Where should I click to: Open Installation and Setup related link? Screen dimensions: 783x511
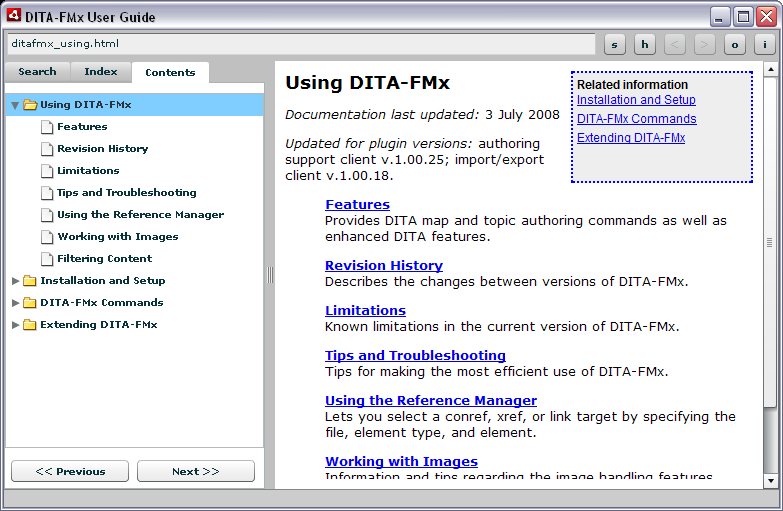coord(636,100)
